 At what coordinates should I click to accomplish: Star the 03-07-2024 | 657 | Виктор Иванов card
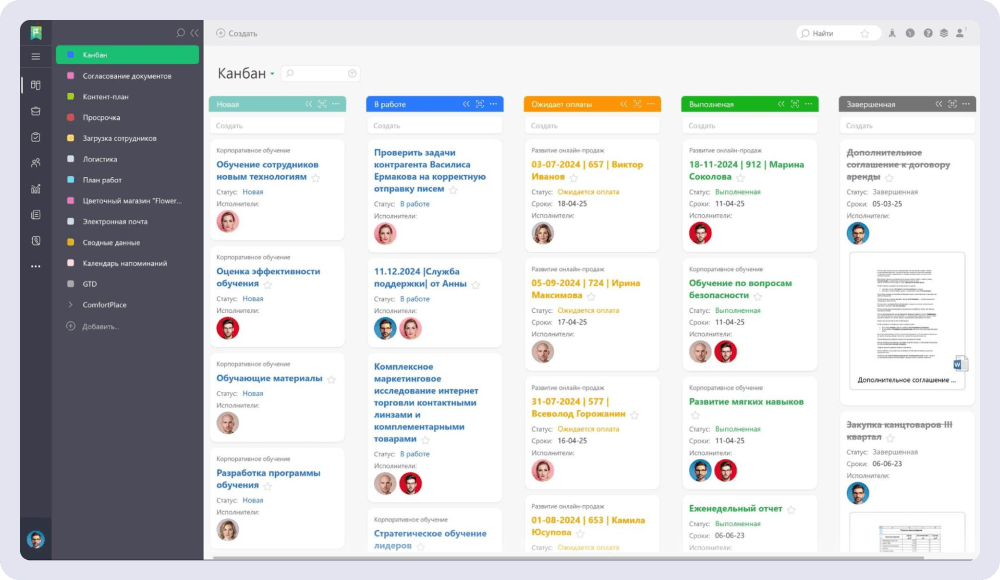pyautogui.click(x=574, y=178)
